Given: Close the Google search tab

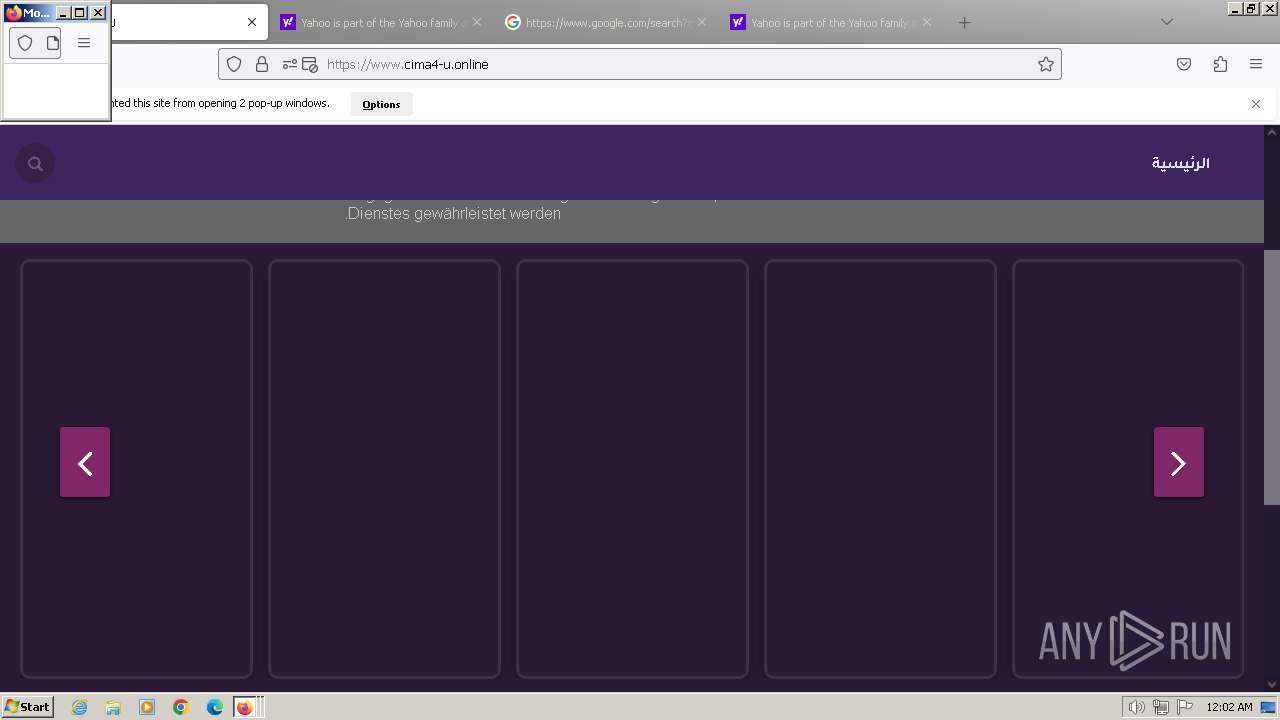Looking at the screenshot, I should tap(702, 22).
